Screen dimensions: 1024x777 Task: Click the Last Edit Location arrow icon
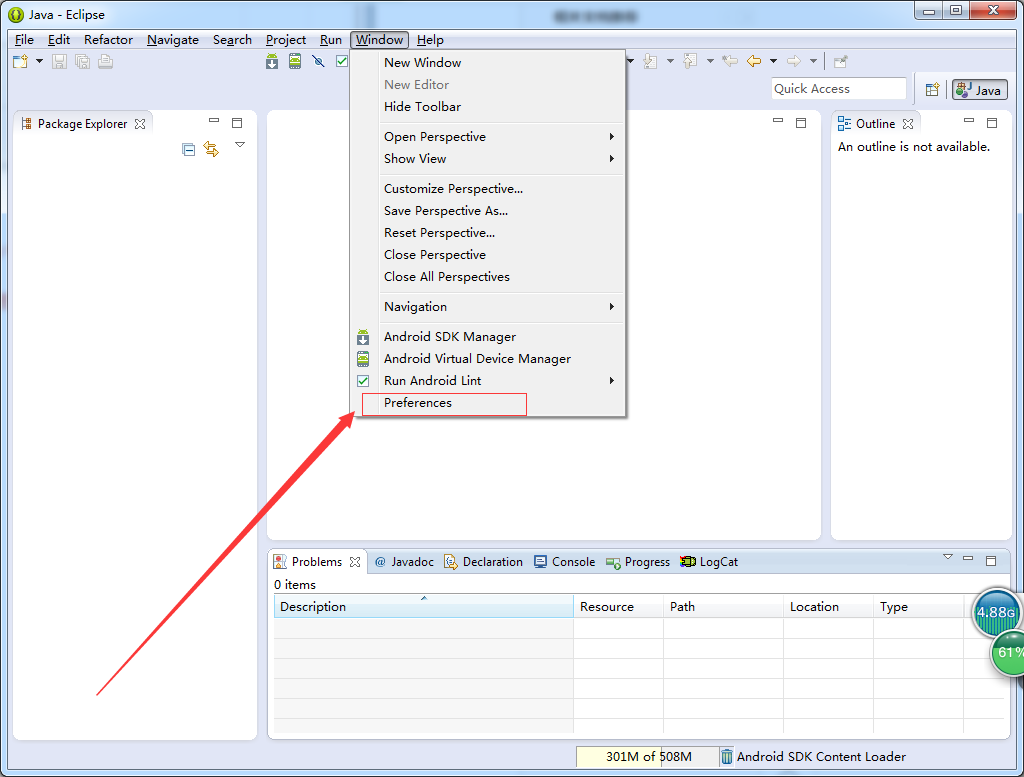coord(730,61)
